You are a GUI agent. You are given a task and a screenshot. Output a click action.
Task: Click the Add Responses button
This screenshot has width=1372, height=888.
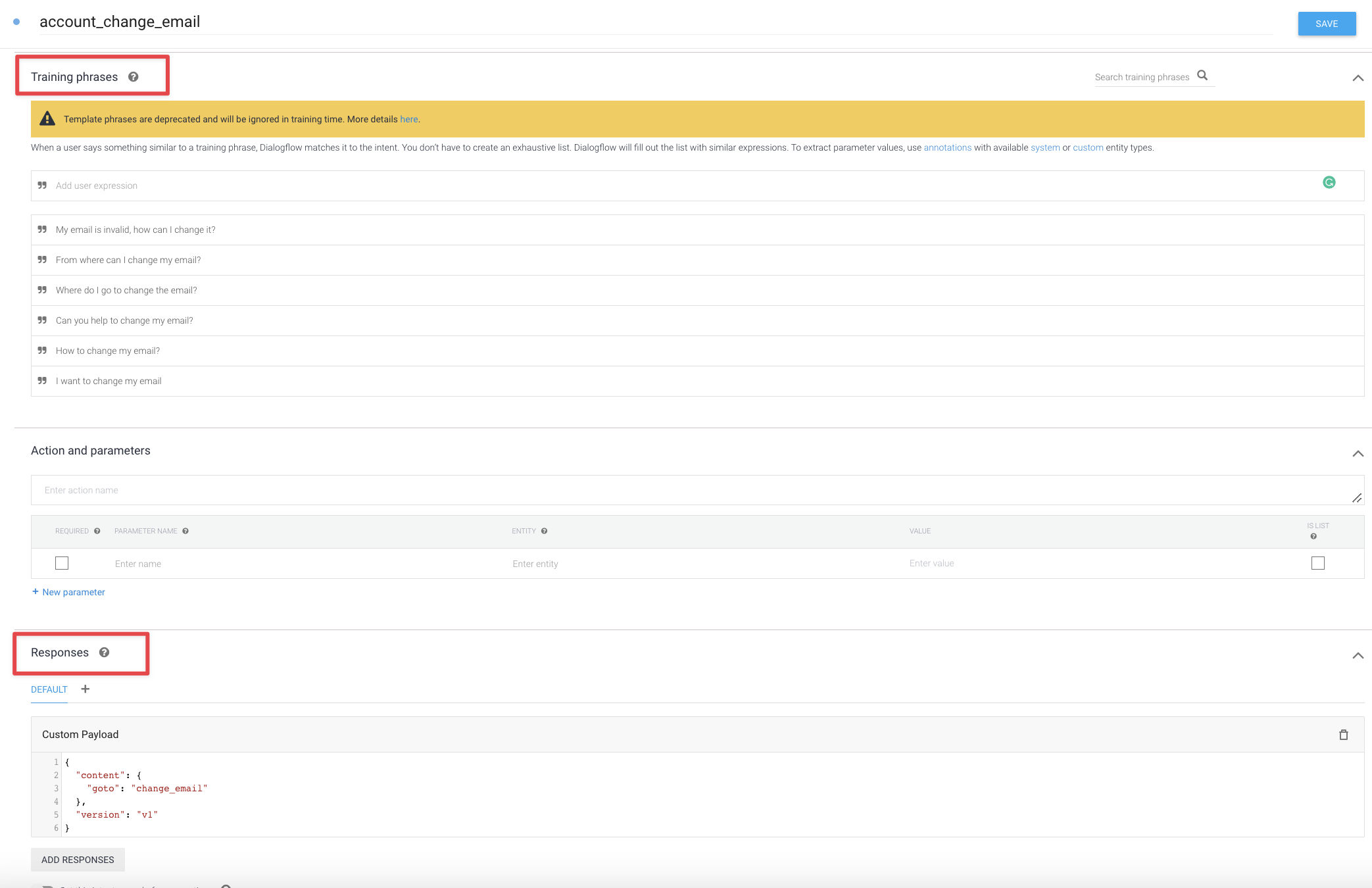[78, 860]
